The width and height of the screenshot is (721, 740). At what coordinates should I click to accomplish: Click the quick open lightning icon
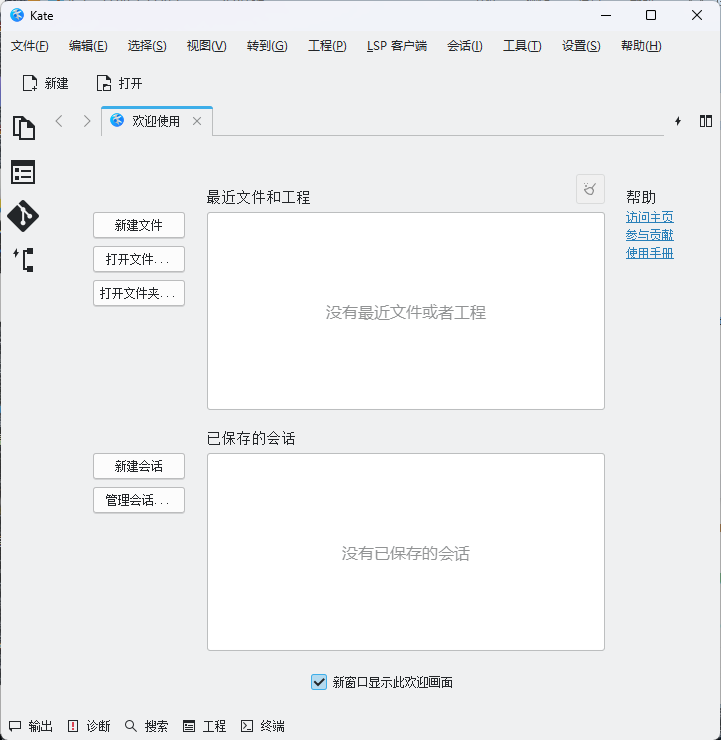678,121
